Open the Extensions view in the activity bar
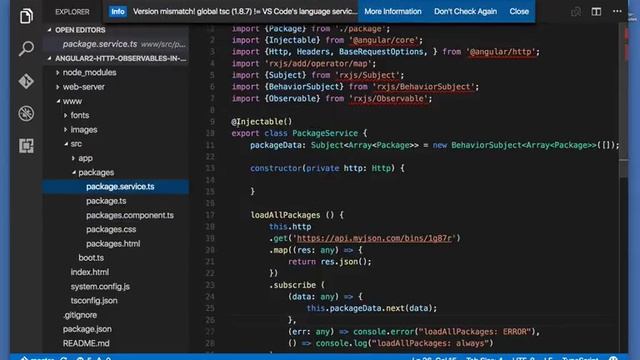 (26, 146)
